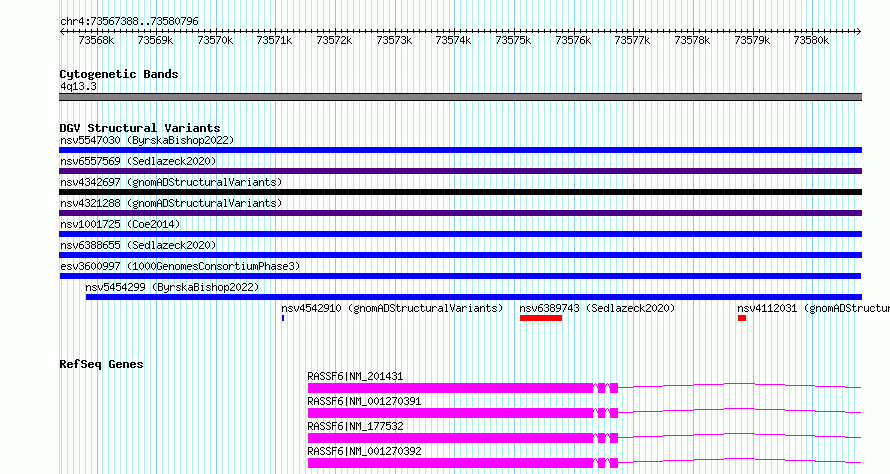
Task: Click the 73575k ruler tick label
Action: point(513,40)
